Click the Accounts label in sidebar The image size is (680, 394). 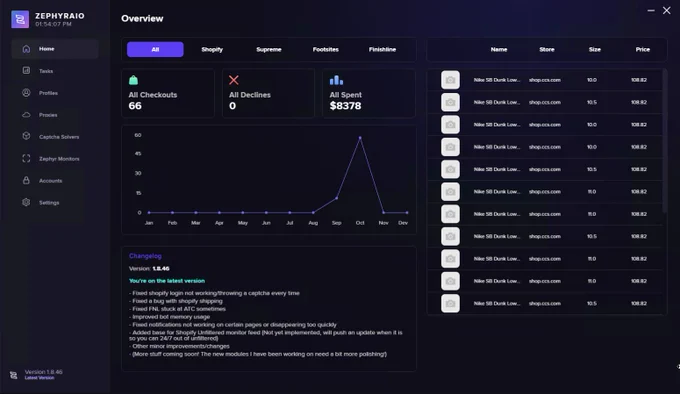point(50,181)
